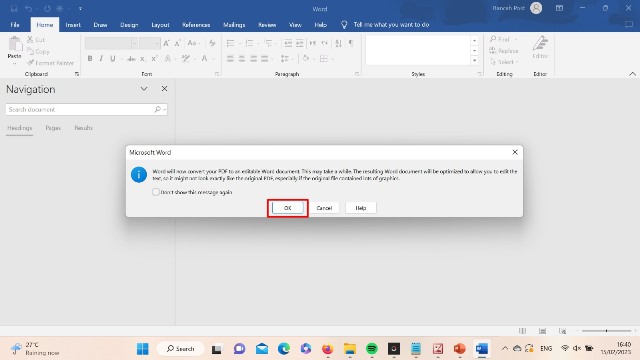Viewport: 640px width, 360px height.
Task: Click the Font Color button
Action: click(x=204, y=59)
